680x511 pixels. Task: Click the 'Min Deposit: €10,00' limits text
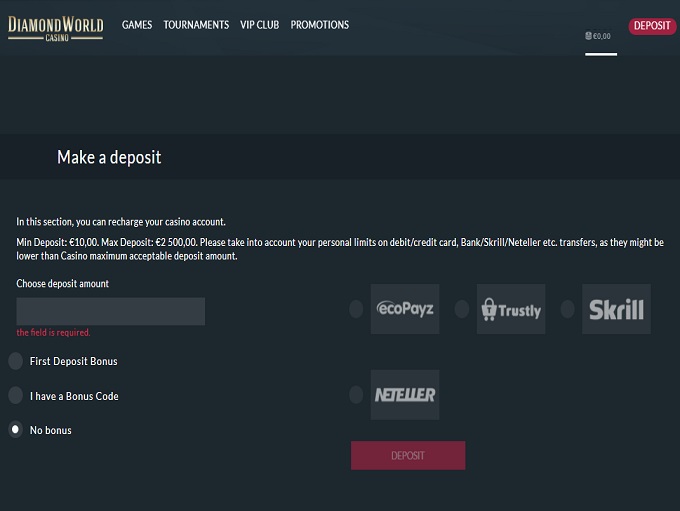(340, 249)
